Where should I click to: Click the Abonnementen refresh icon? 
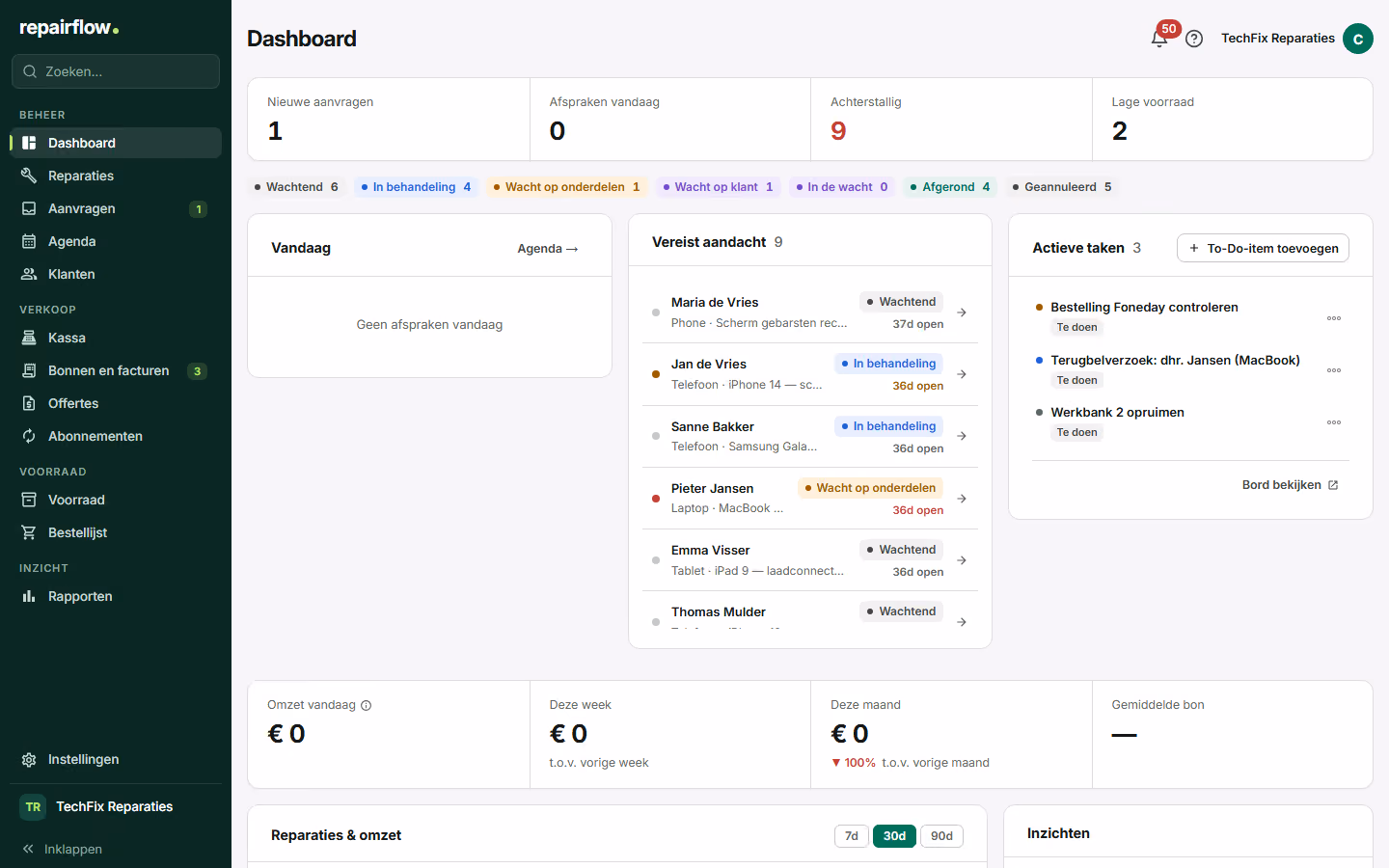click(29, 436)
